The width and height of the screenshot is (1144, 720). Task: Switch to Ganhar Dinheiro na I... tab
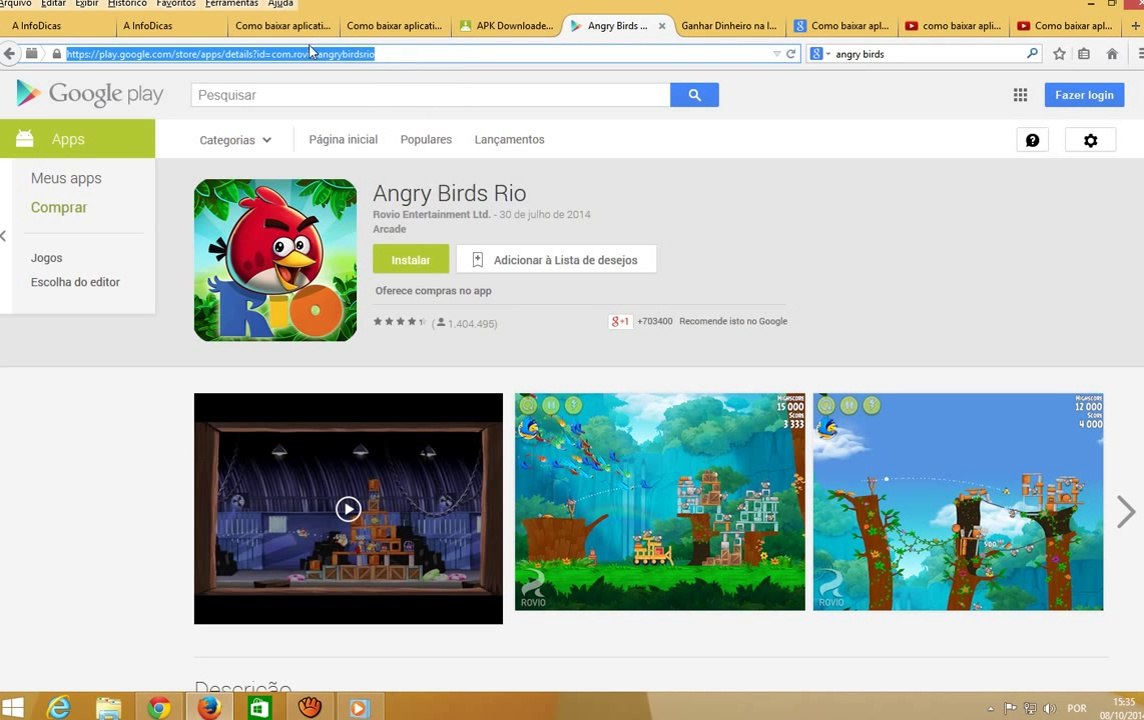coord(728,26)
